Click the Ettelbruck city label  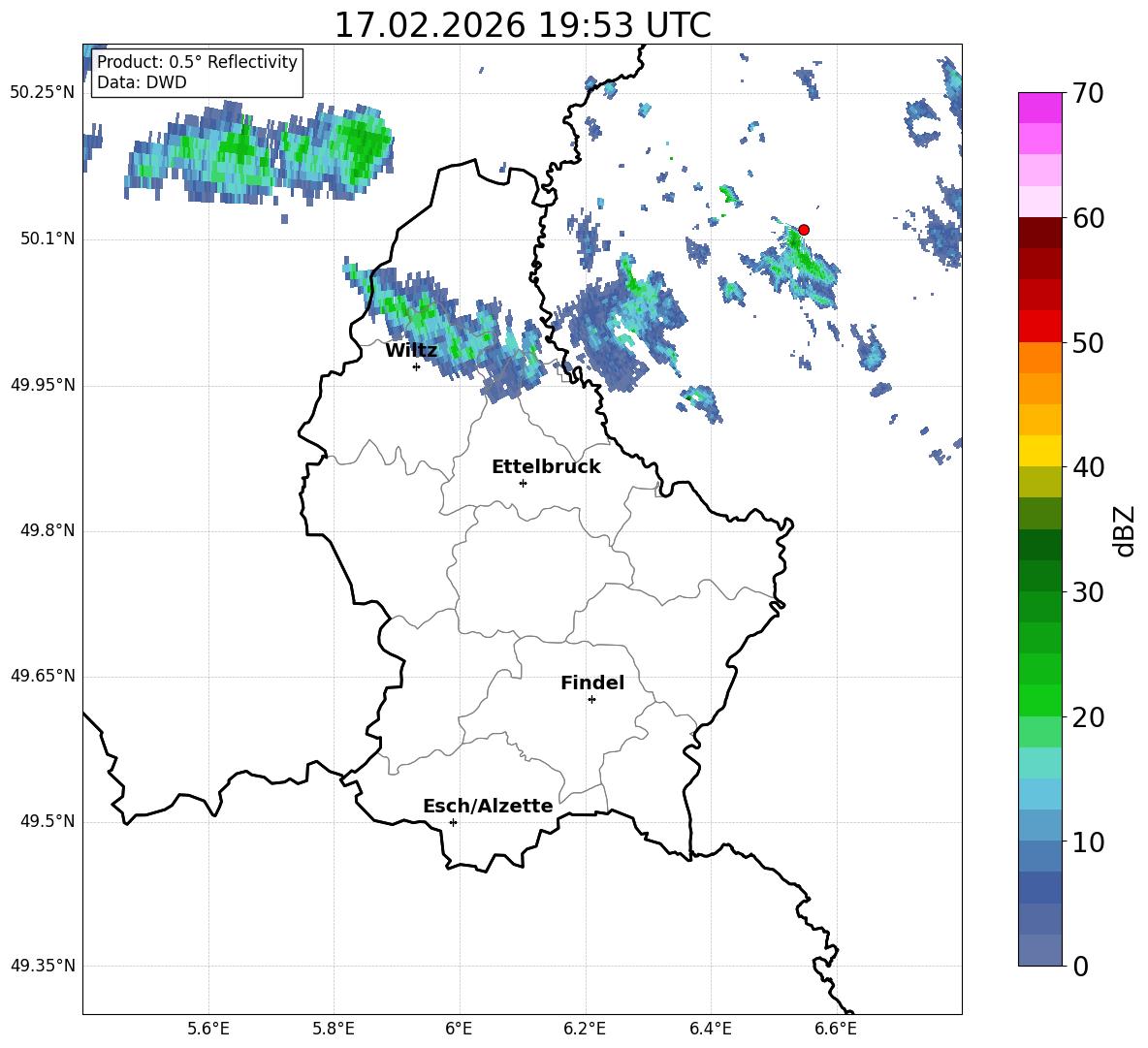pos(546,467)
